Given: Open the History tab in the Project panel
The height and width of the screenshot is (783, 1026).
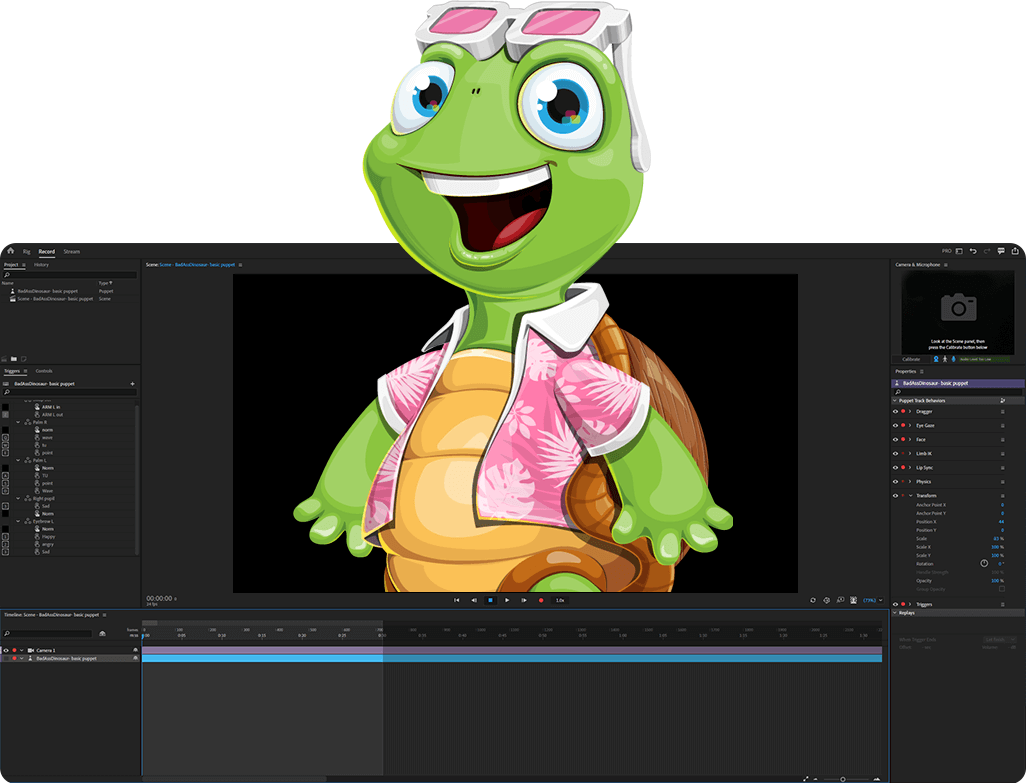Looking at the screenshot, I should (42, 264).
